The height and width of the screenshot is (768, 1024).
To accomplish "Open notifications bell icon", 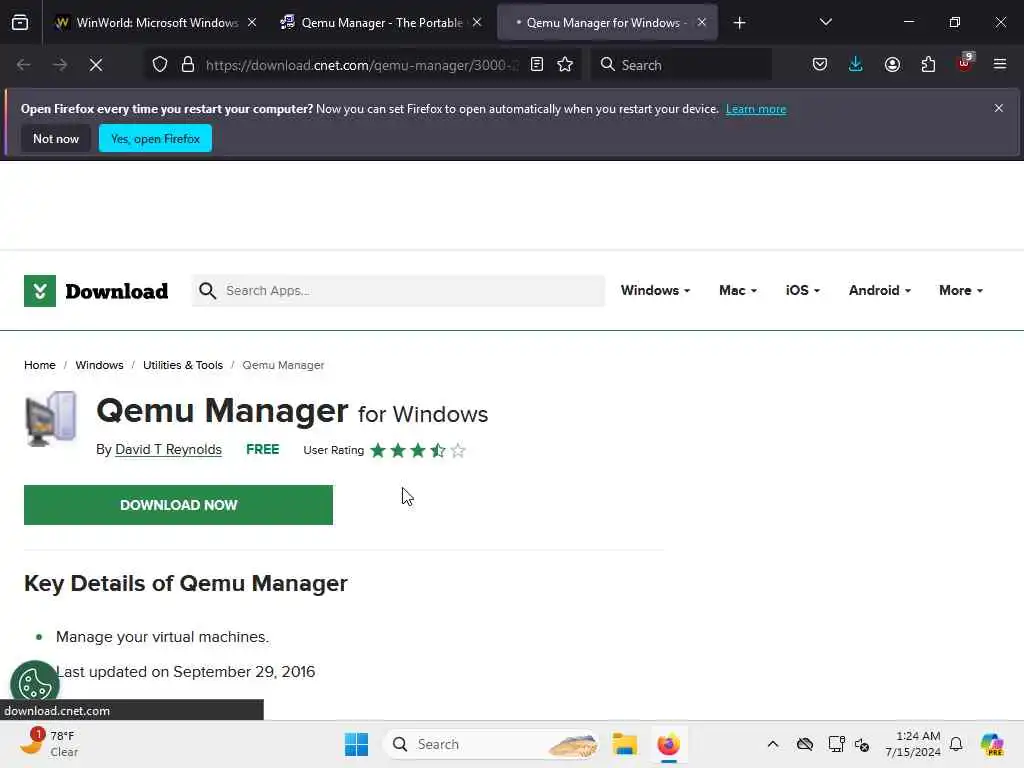I will click(956, 744).
